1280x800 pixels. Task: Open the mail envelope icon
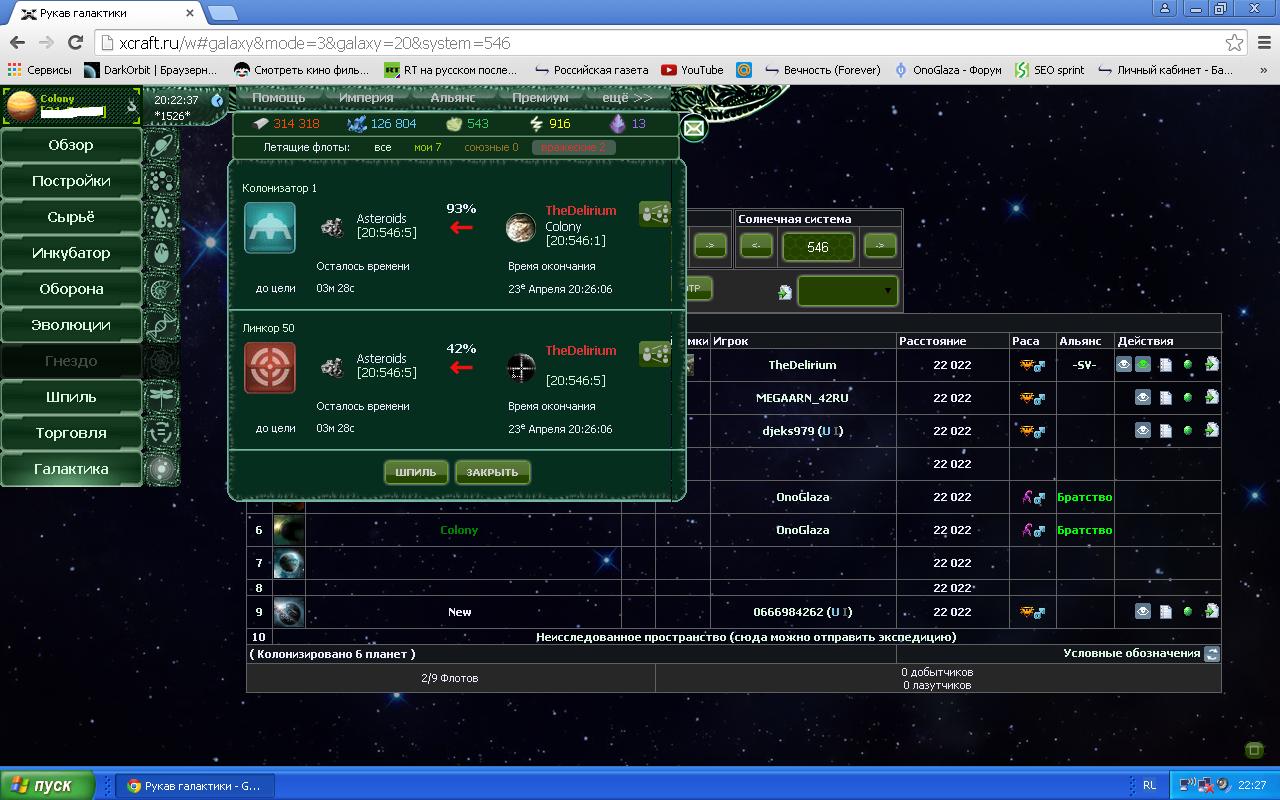click(693, 128)
